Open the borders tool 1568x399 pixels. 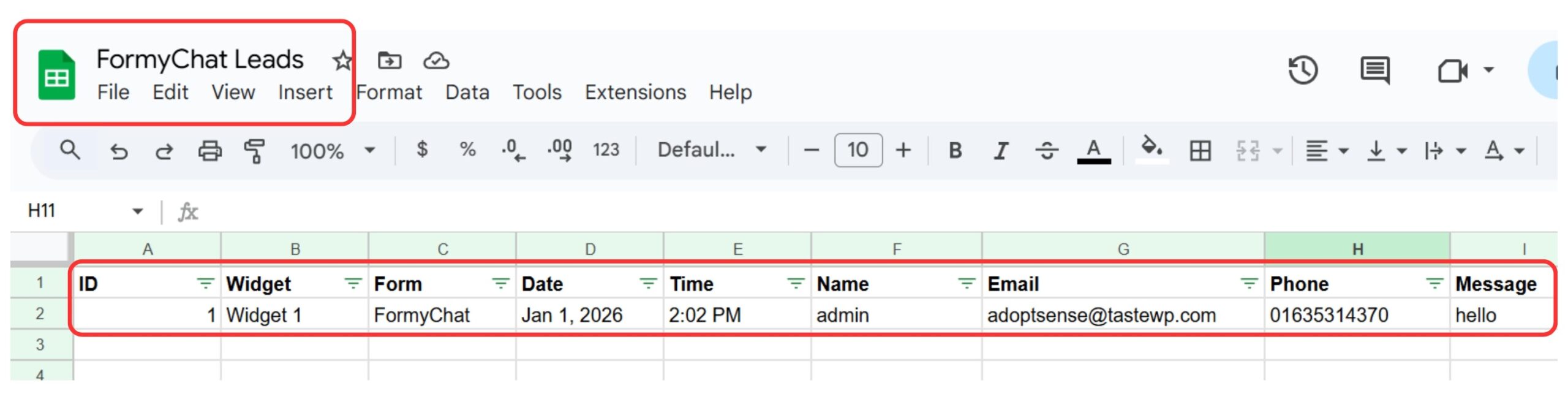(1200, 150)
